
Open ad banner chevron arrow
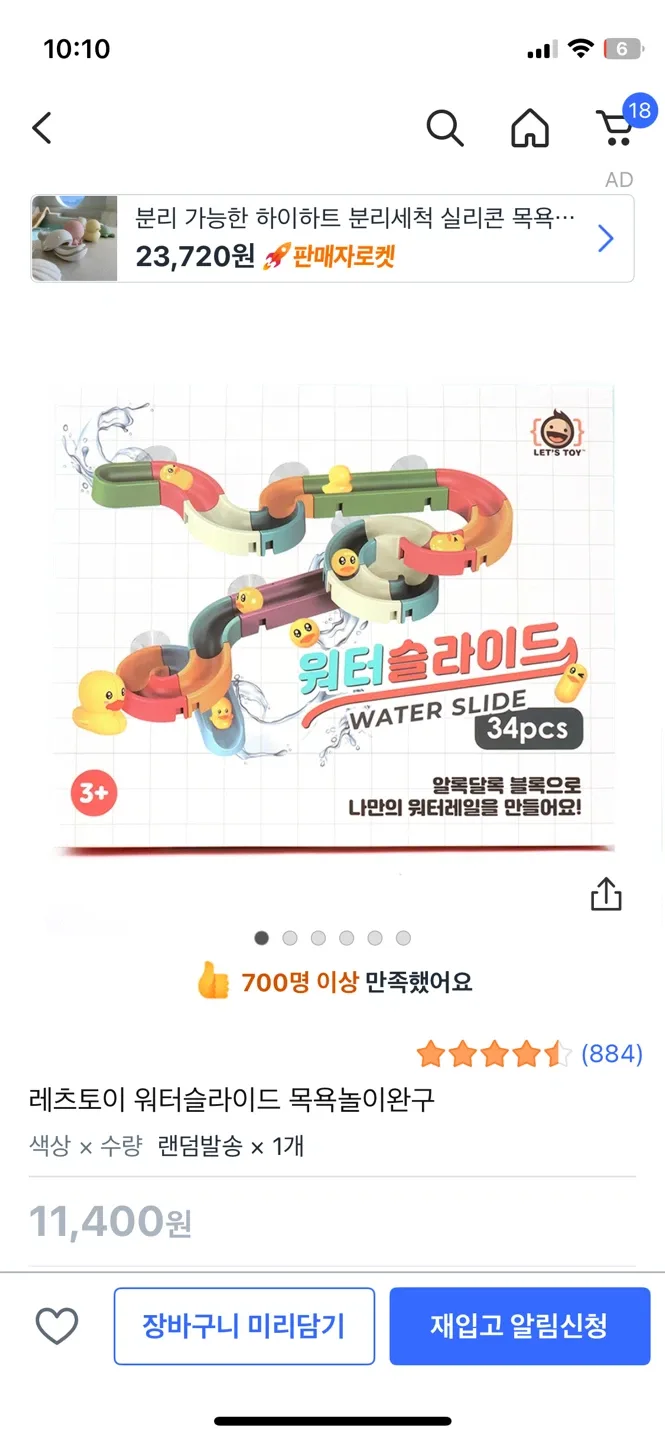[x=605, y=239]
